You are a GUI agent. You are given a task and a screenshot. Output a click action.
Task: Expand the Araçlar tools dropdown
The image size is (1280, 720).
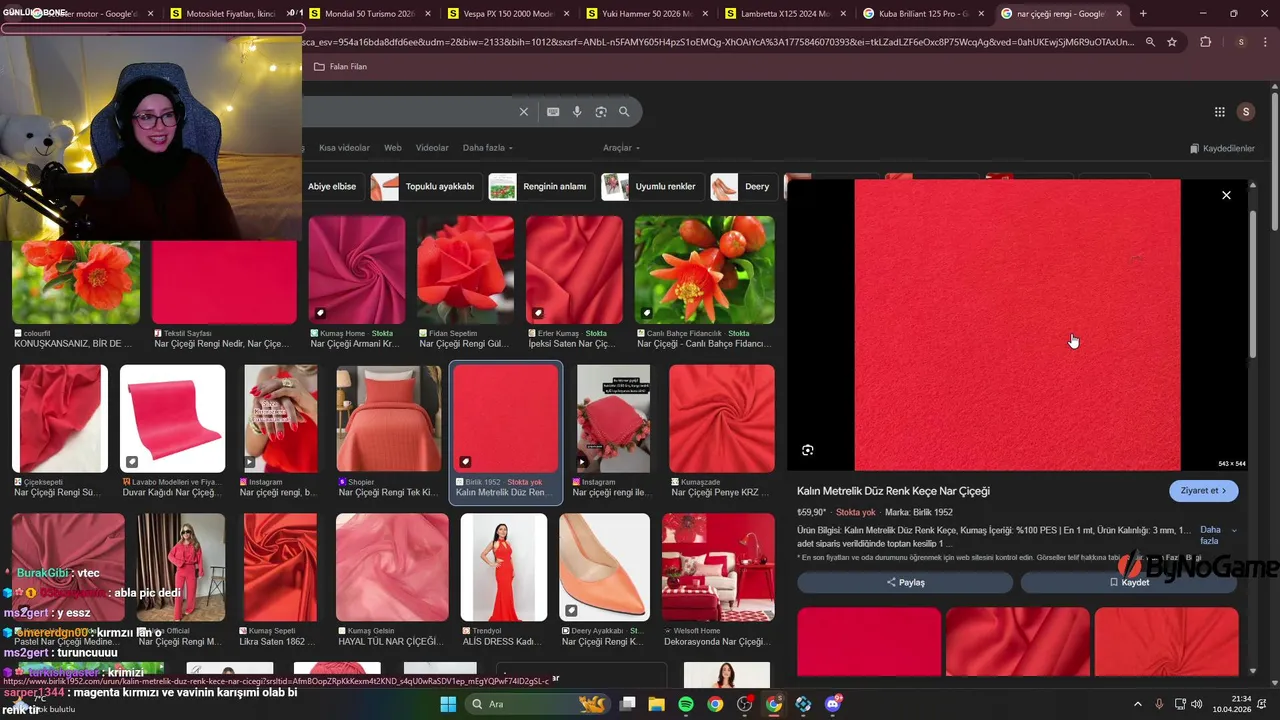(x=621, y=148)
